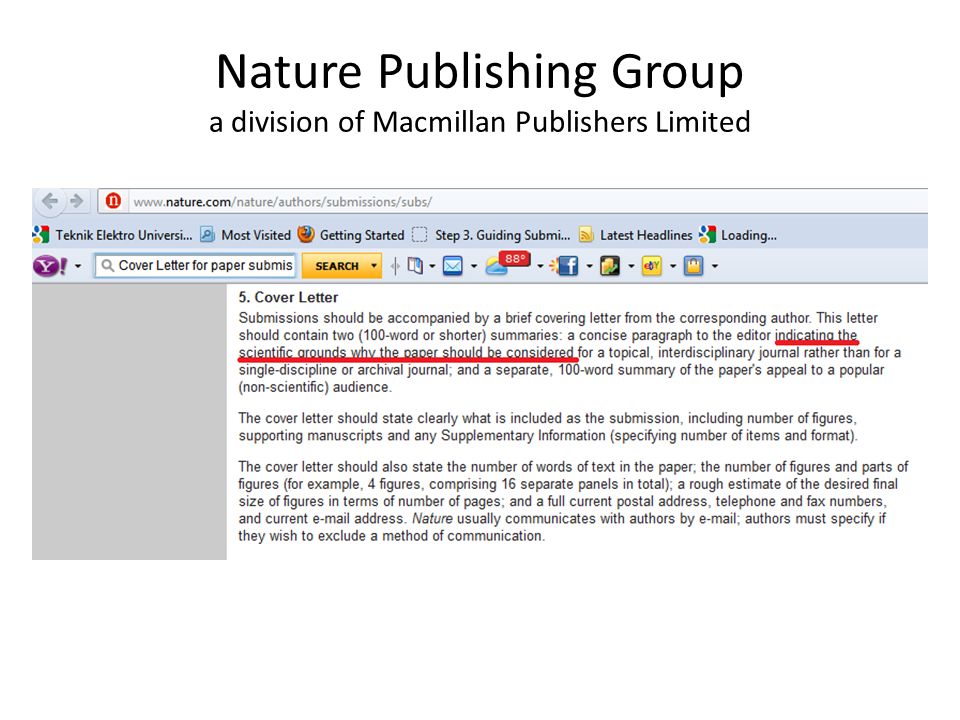Click the Yahoo! logo on the toolbar
960x720 pixels.
pyautogui.click(x=50, y=266)
